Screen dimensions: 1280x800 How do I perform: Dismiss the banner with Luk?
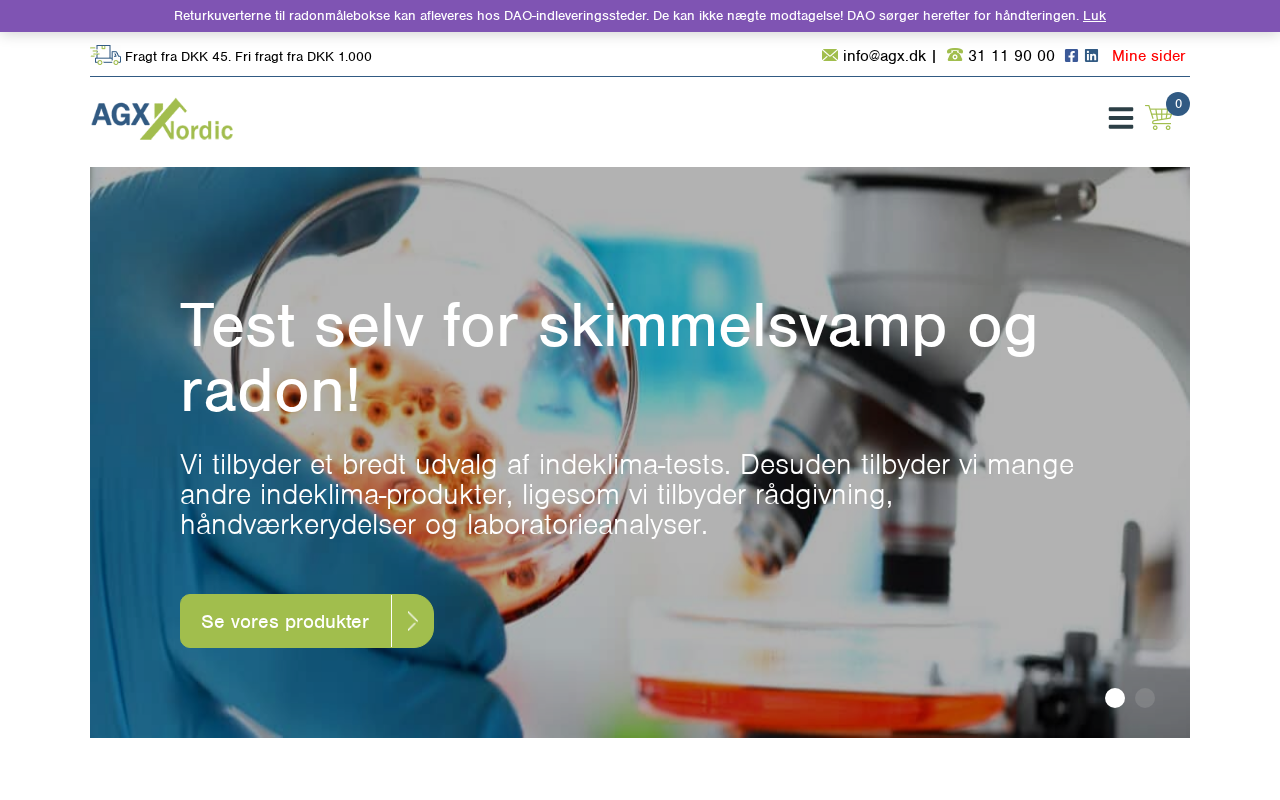click(1094, 16)
